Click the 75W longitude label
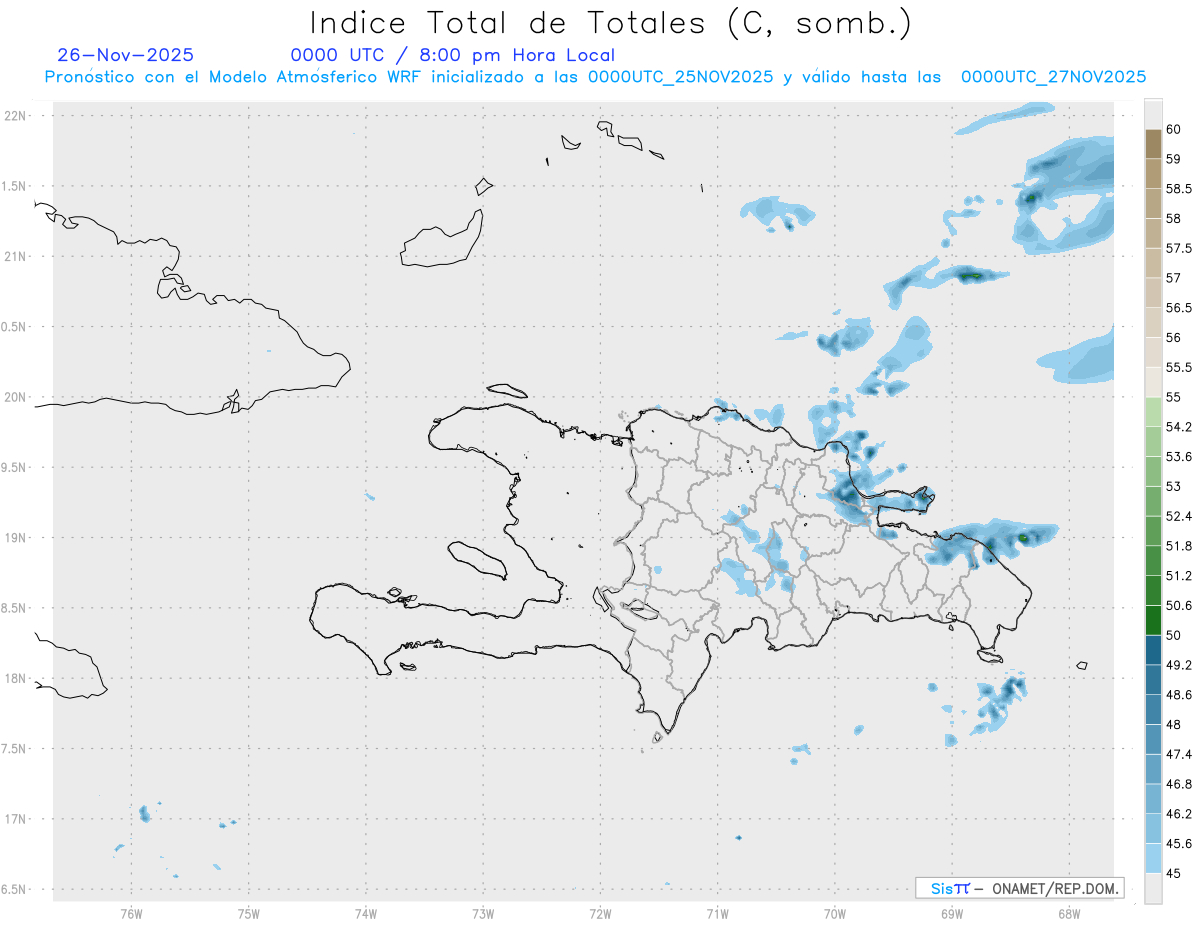Screen dimensions: 1200x927 coord(248,913)
